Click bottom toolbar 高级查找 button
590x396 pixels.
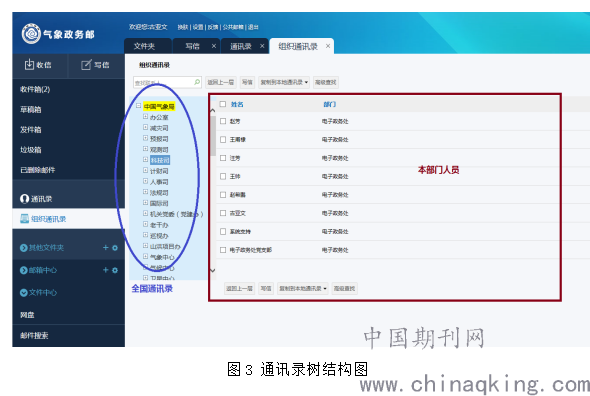(345, 288)
